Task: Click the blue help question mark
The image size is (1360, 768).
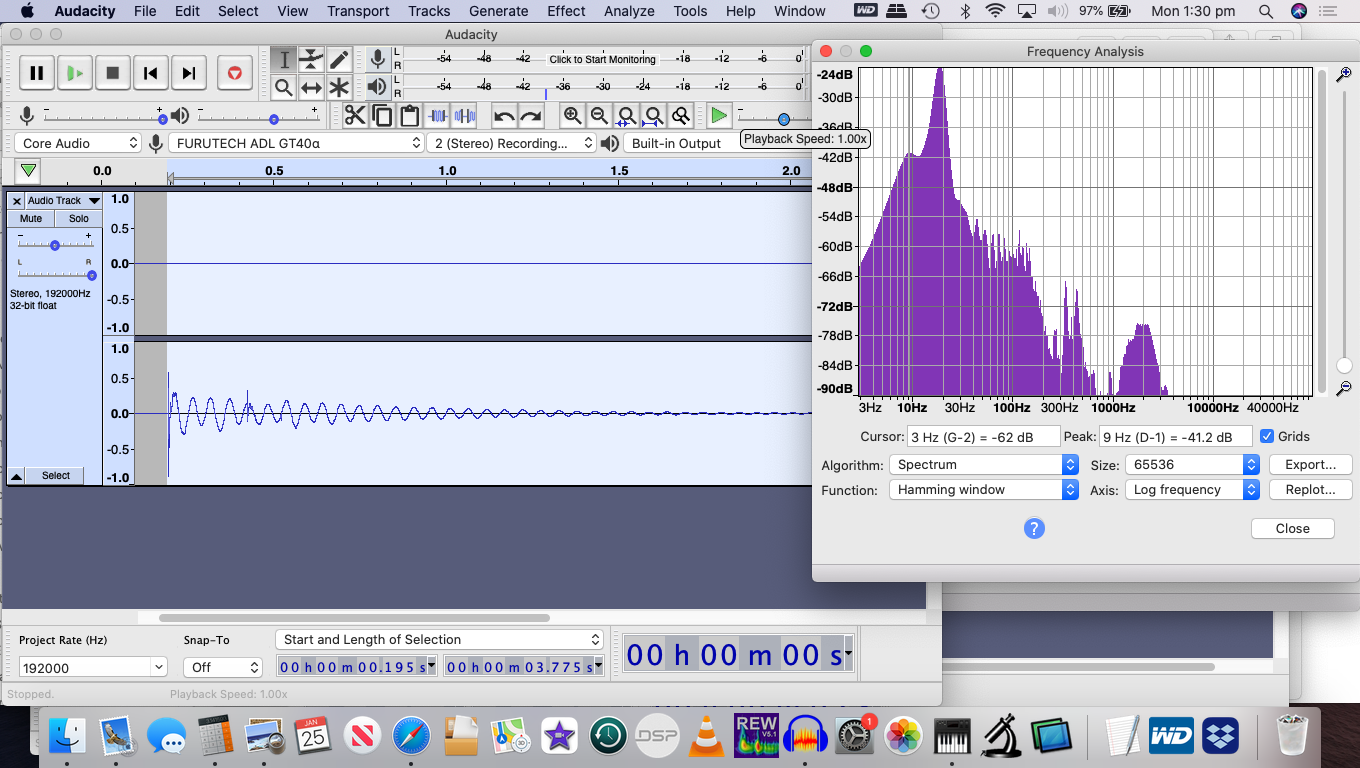Action: pos(1034,528)
